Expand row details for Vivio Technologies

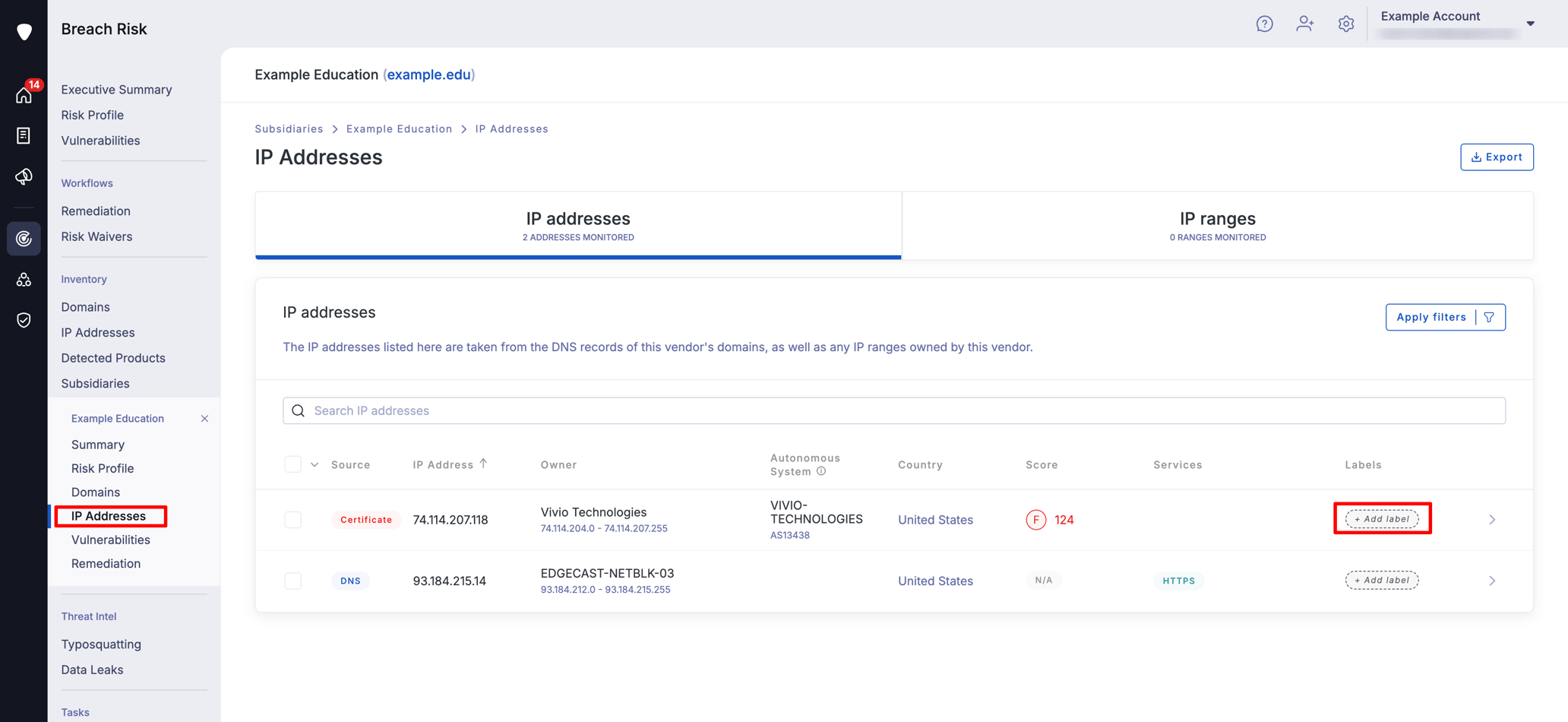pos(1491,520)
